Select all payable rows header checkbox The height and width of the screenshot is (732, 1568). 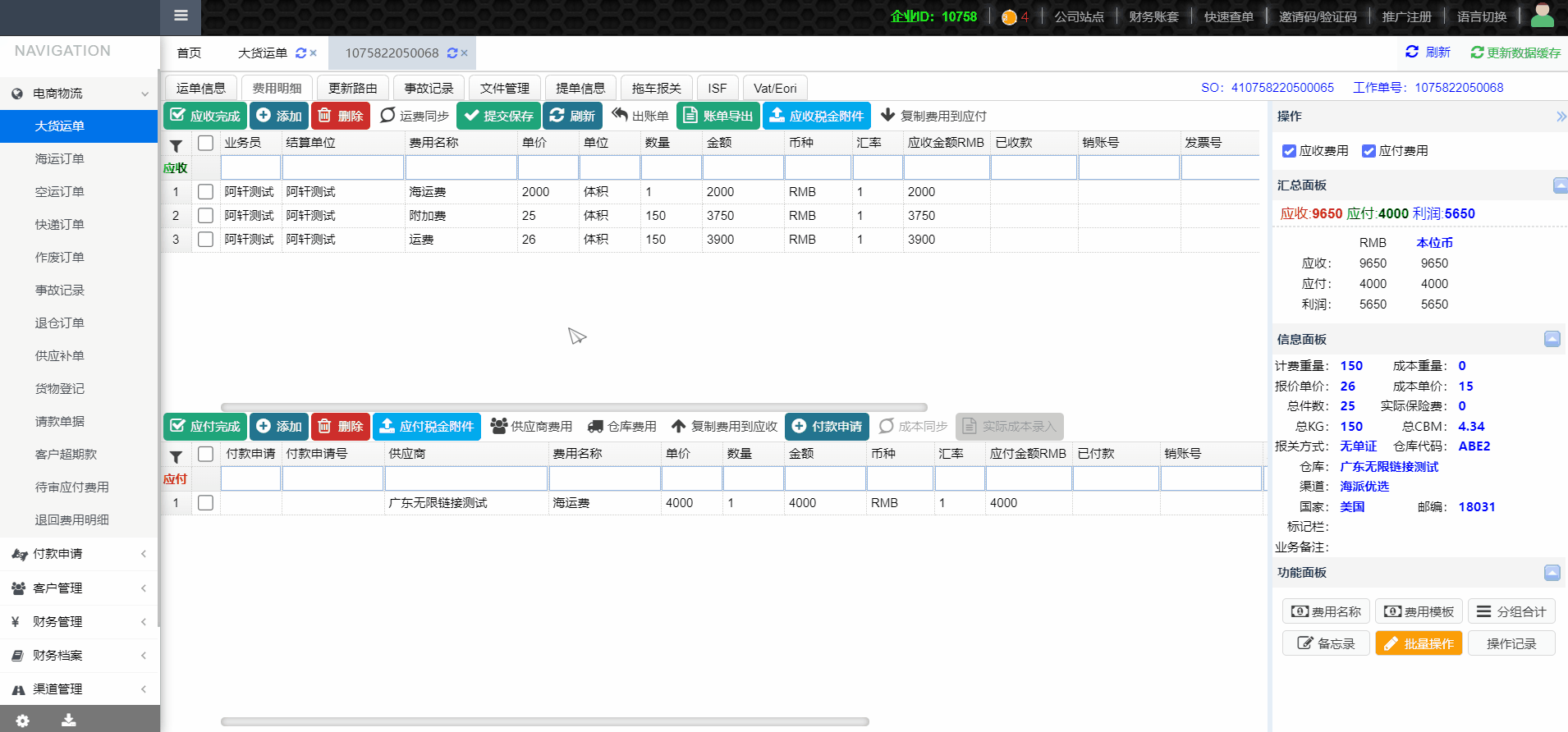[206, 454]
